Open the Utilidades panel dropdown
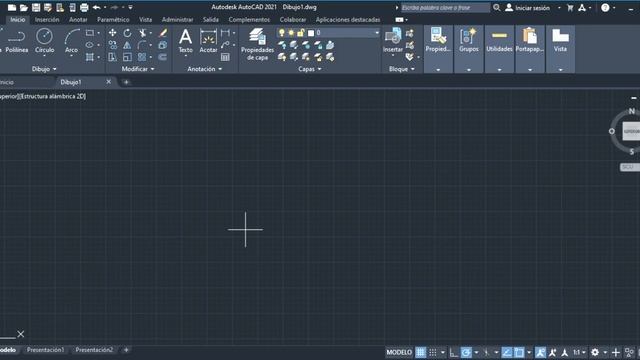The image size is (640, 360). coord(499,70)
